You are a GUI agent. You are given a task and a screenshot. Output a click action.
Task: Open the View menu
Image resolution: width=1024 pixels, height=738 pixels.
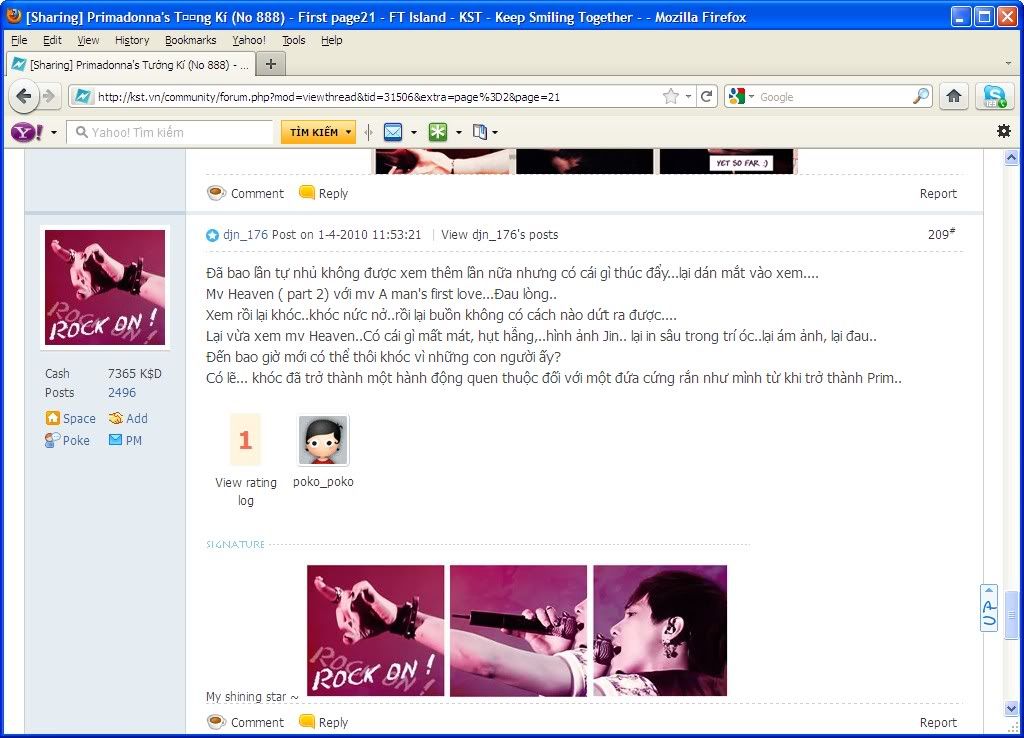[88, 40]
